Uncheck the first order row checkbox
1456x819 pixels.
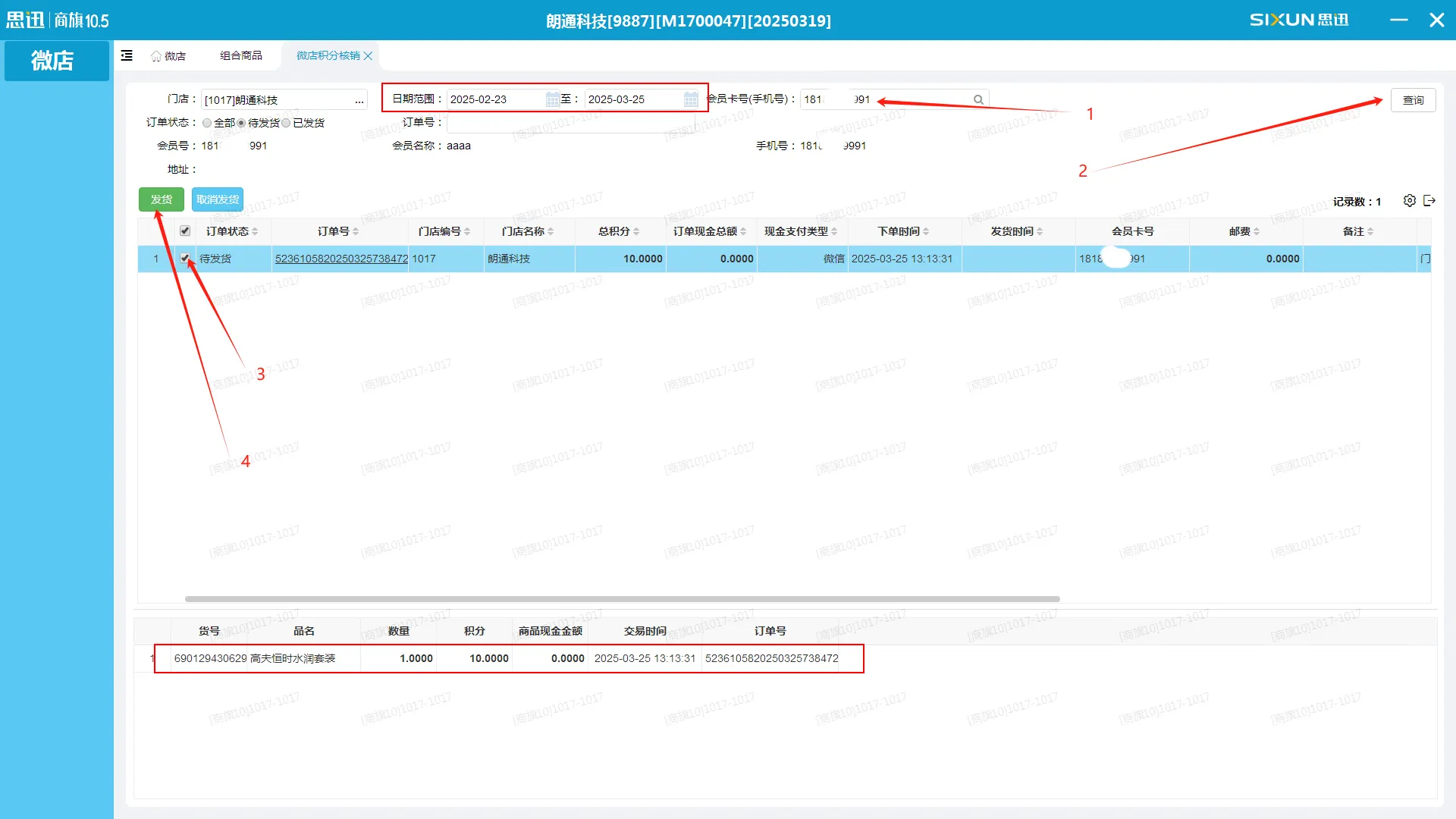tap(184, 258)
